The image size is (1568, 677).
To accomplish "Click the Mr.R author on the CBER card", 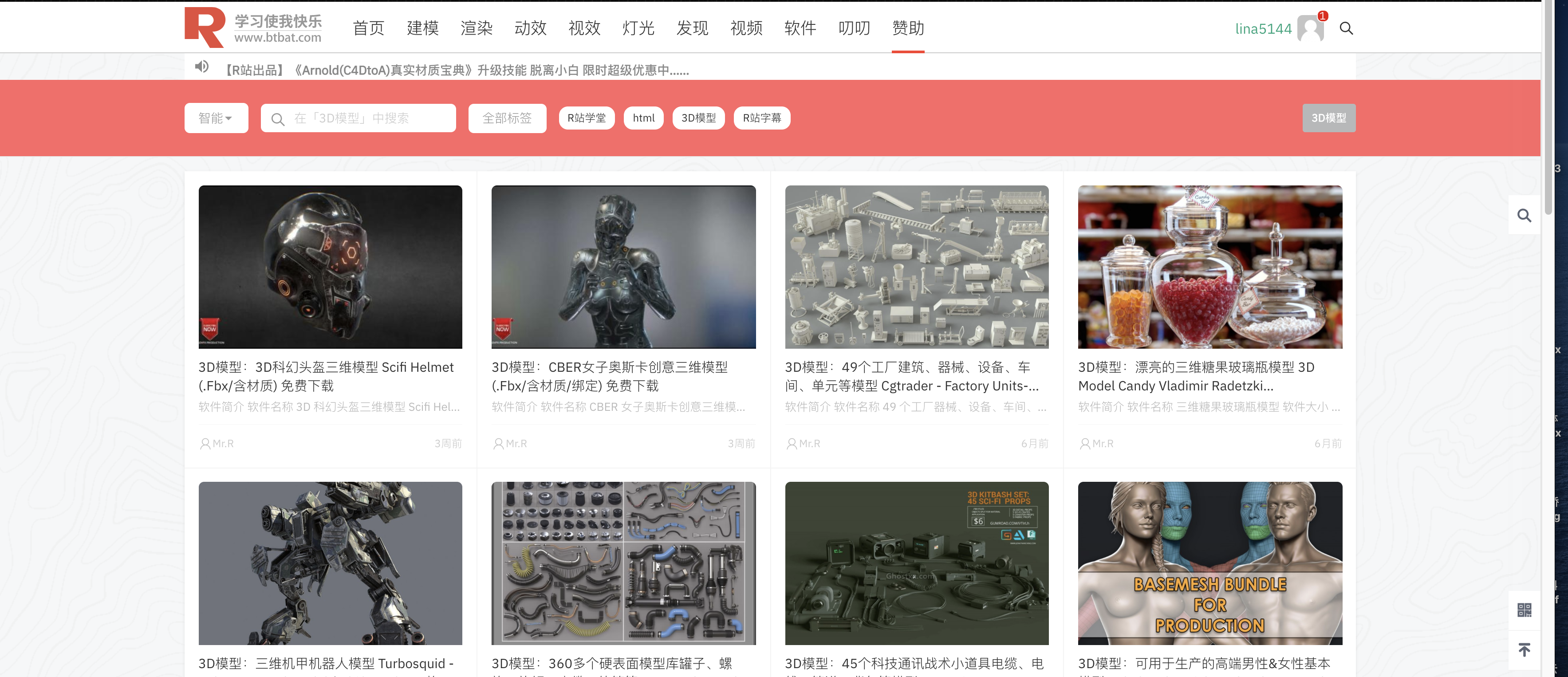I will (516, 444).
